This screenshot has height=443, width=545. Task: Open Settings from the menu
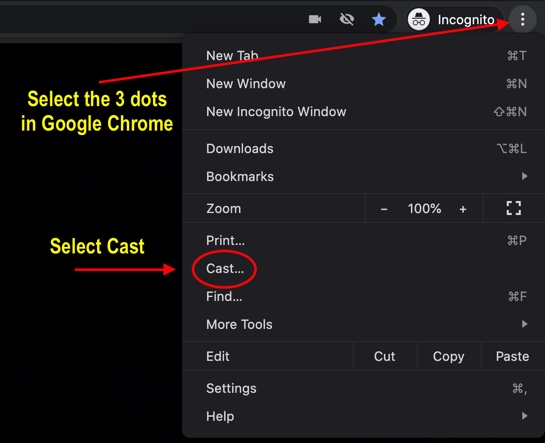tap(363, 388)
